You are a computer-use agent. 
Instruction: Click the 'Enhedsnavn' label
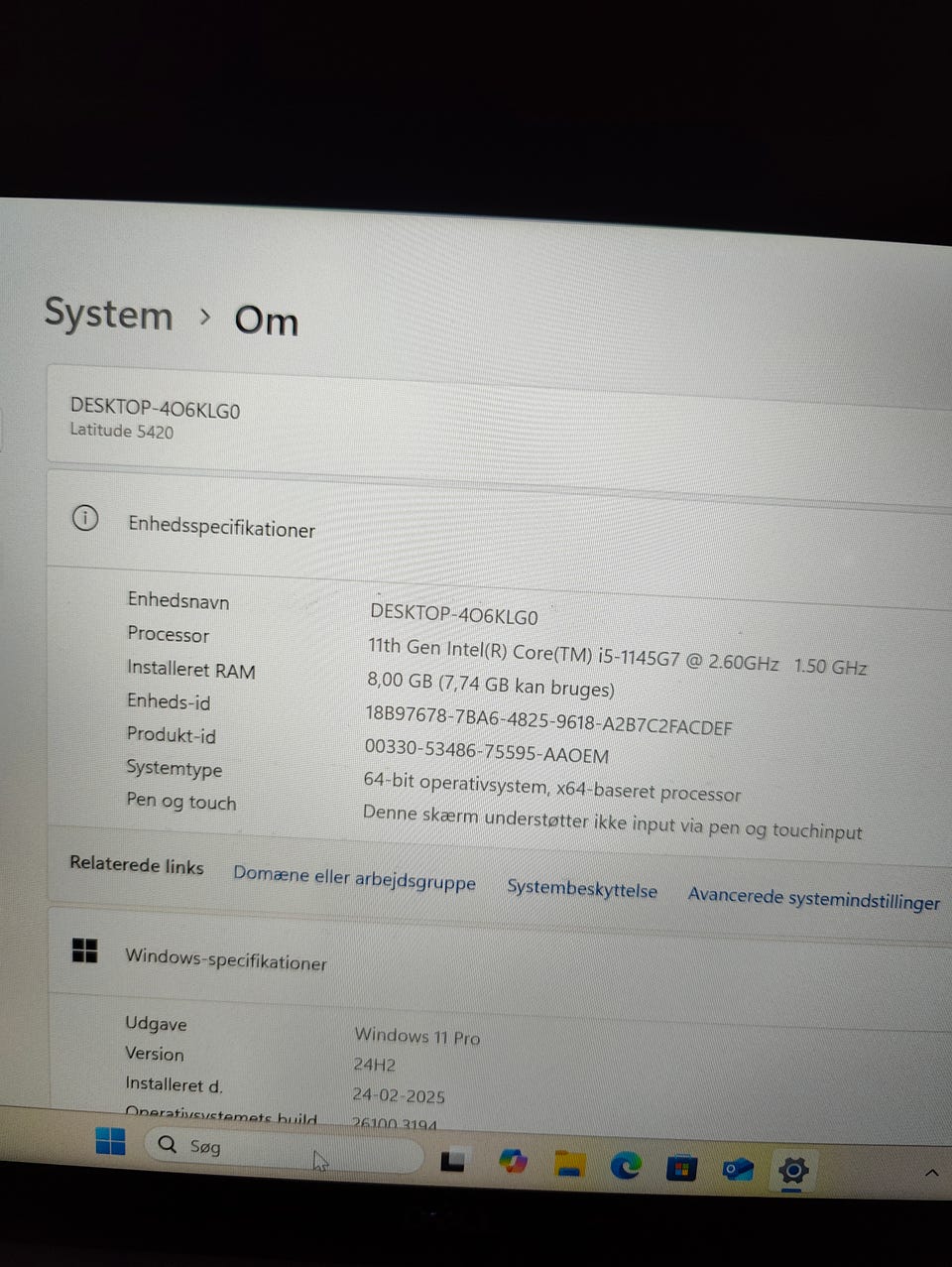(178, 600)
